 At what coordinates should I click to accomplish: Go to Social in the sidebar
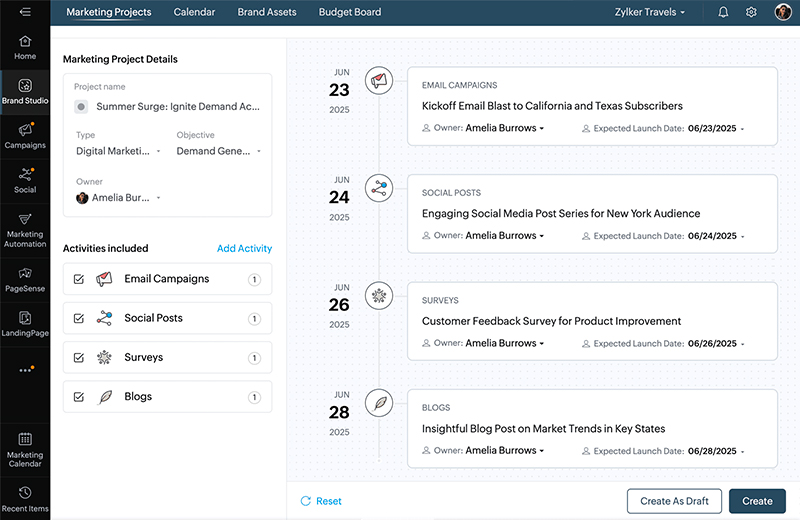click(x=25, y=180)
